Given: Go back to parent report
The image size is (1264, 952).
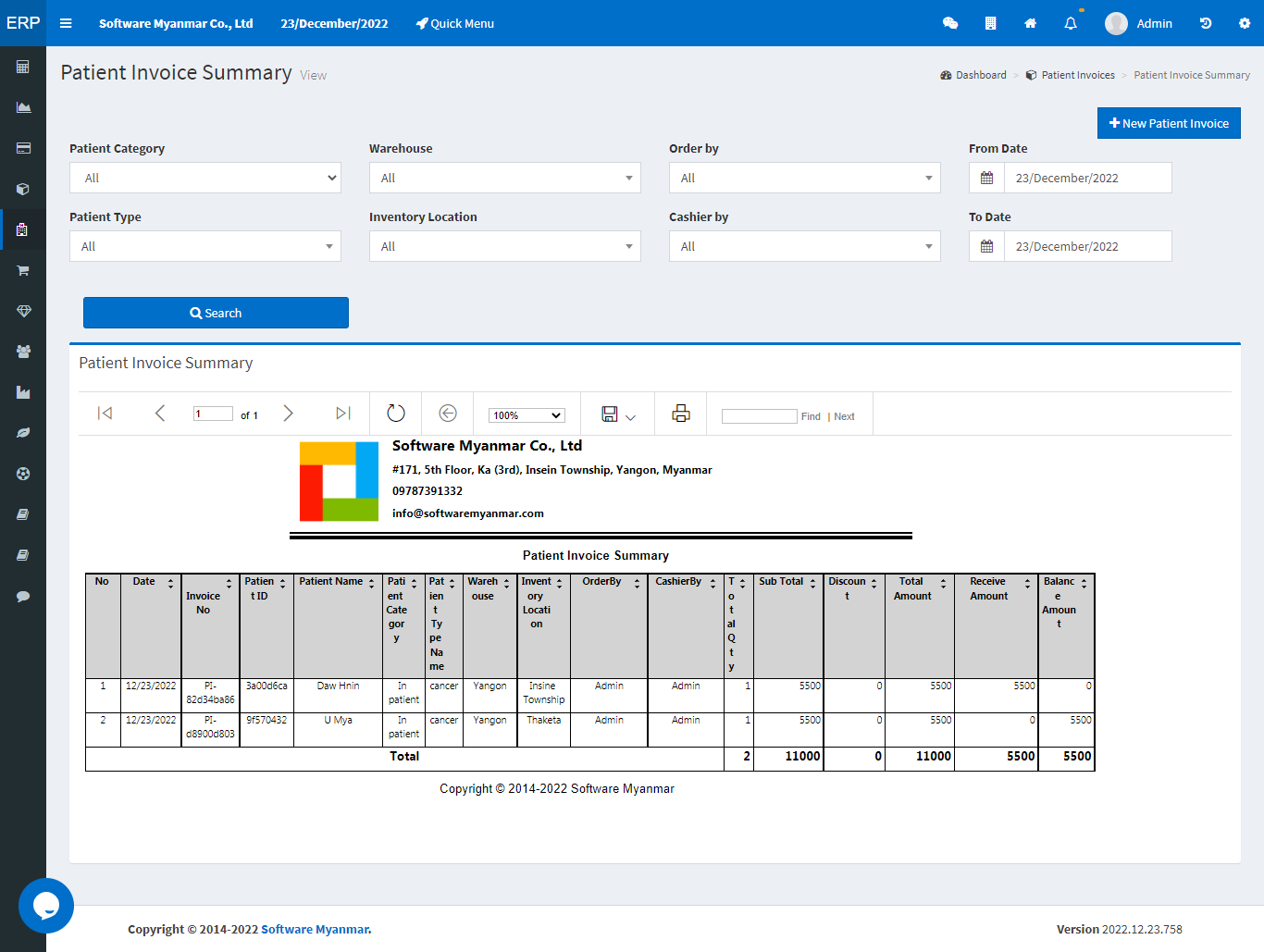Looking at the screenshot, I should point(448,414).
